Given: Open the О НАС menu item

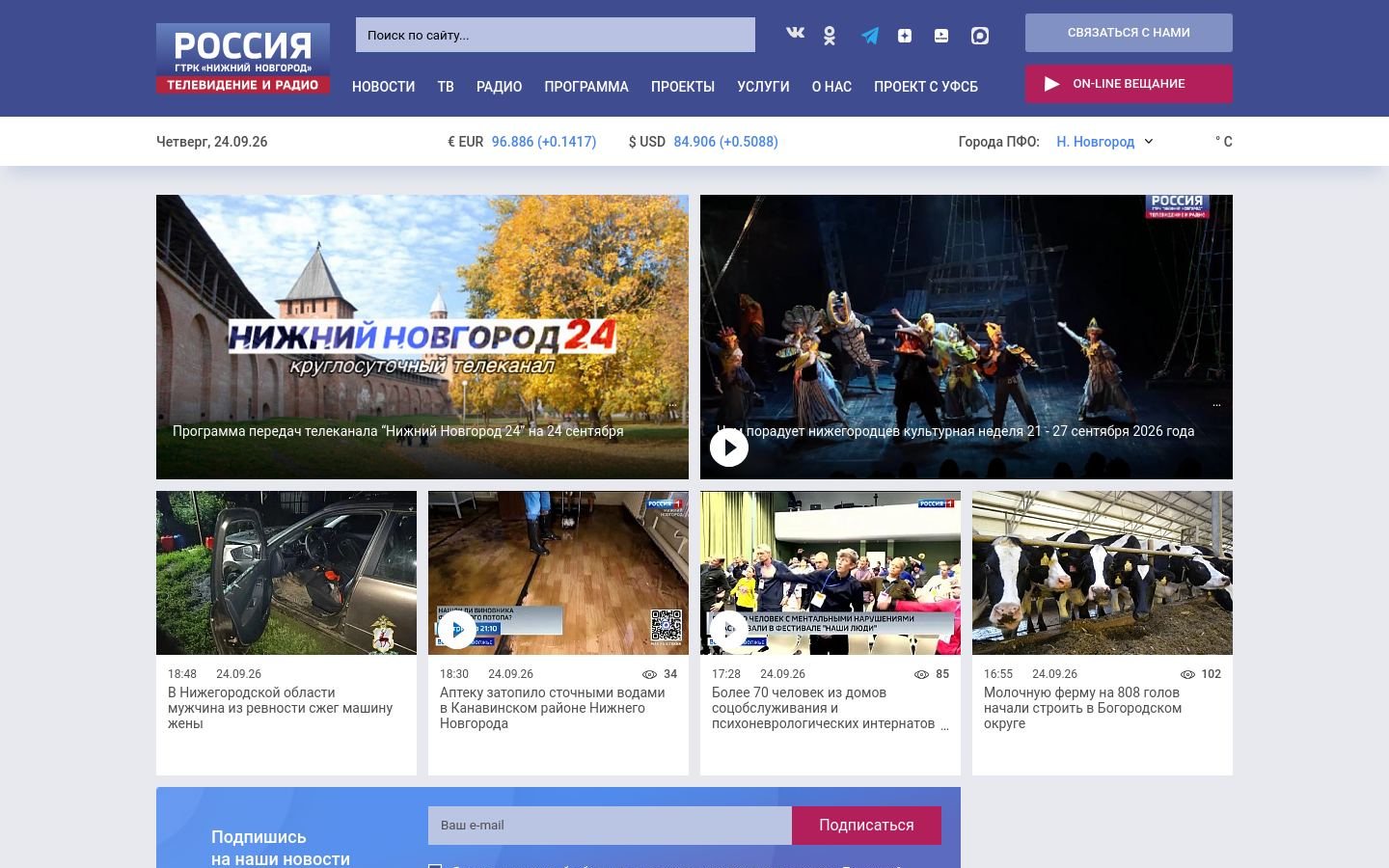Looking at the screenshot, I should coord(831,87).
